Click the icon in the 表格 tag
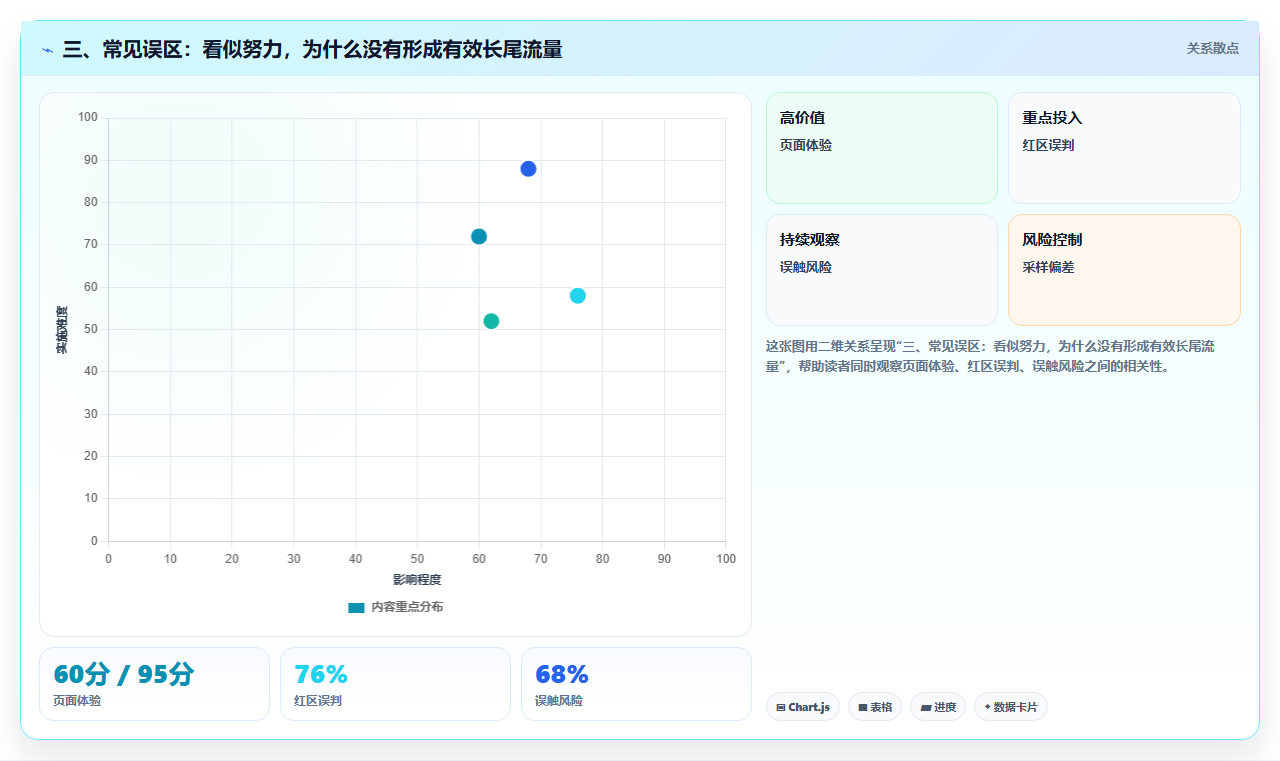 863,708
